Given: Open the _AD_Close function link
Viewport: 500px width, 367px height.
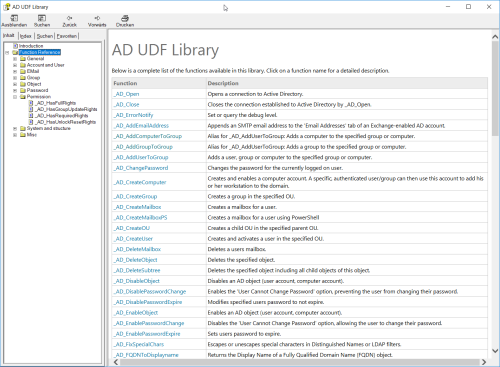Looking at the screenshot, I should (x=126, y=104).
